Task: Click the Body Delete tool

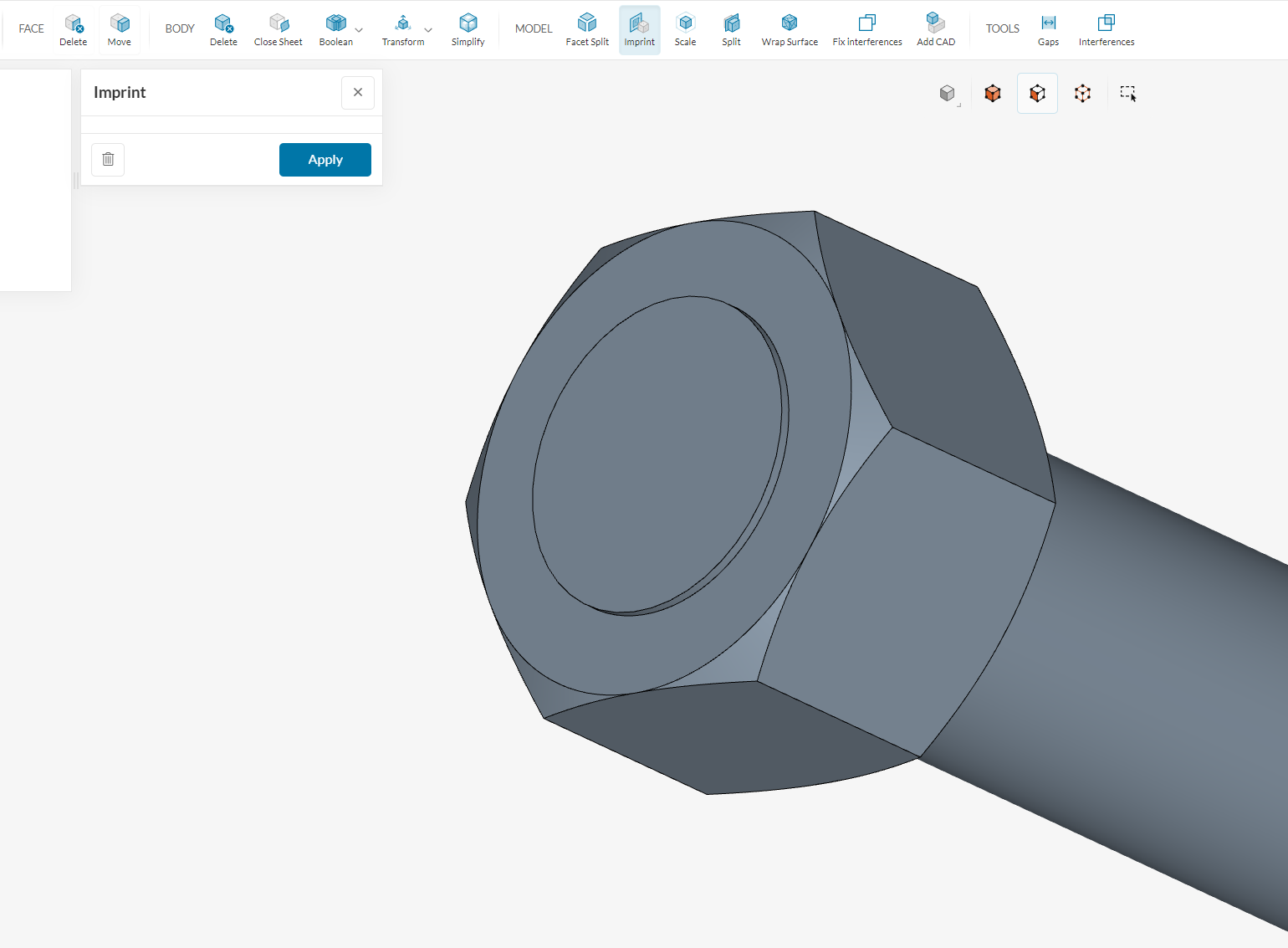Action: tap(223, 29)
